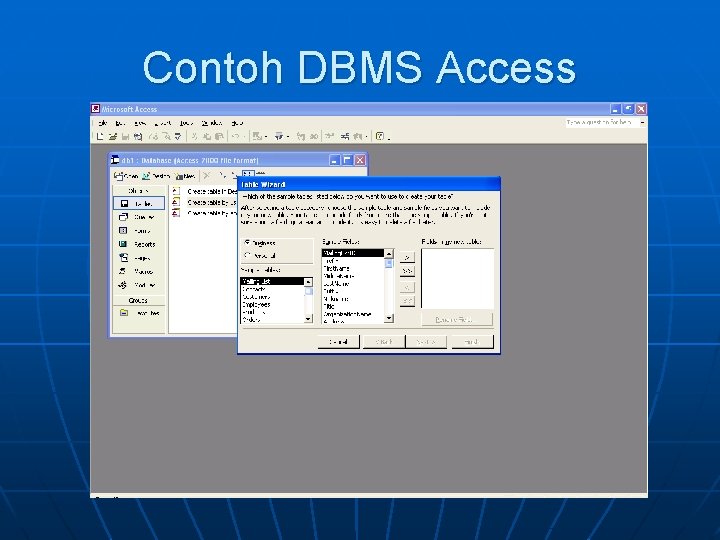Click the Analyze toolbar icon
This screenshot has height=540, width=720.
pos(279,136)
